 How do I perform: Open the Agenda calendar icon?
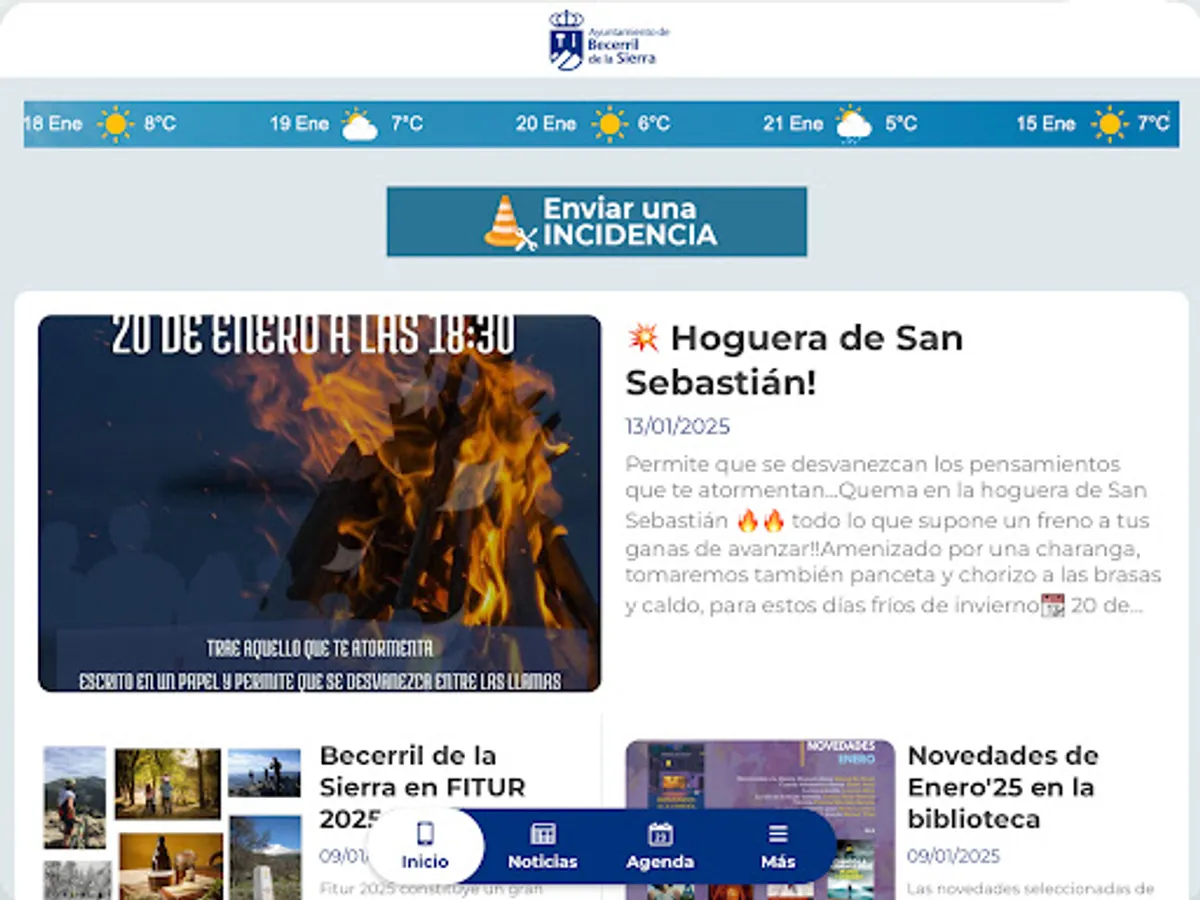click(659, 832)
